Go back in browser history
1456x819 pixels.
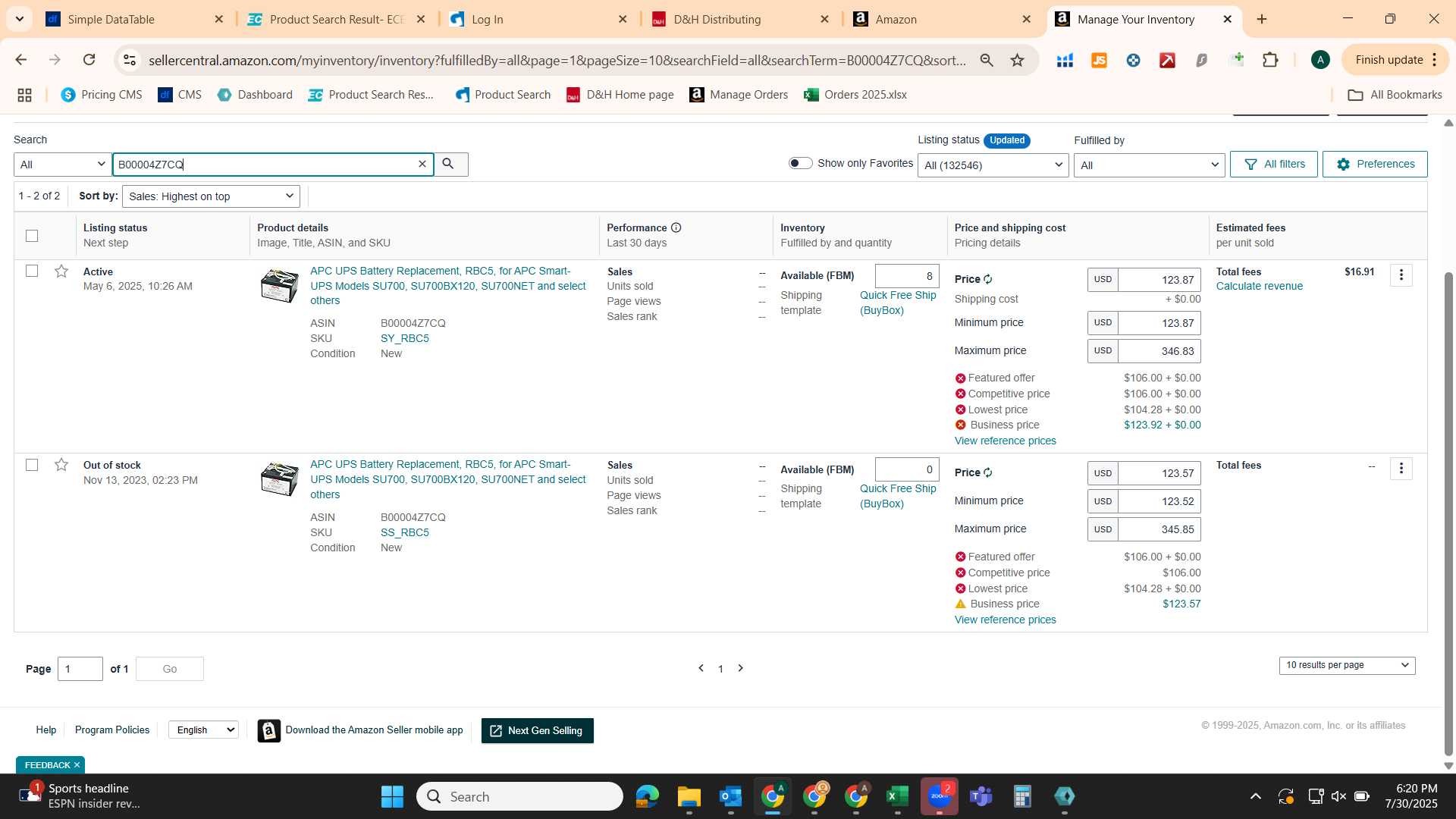(21, 60)
